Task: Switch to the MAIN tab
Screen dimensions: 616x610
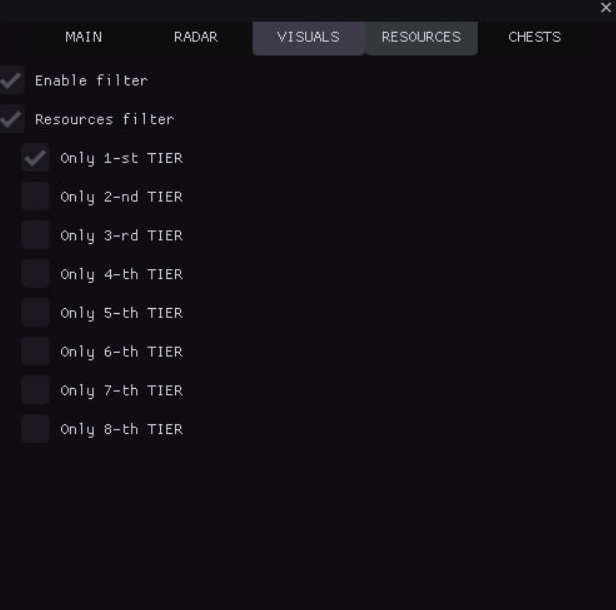Action: point(84,37)
